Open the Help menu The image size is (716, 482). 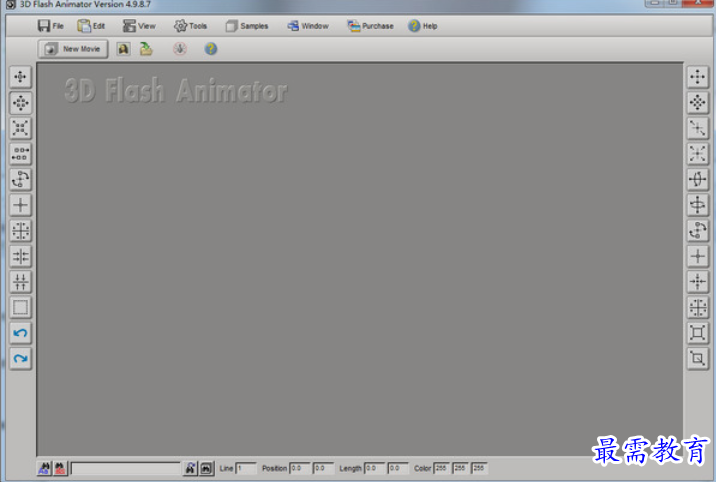(x=423, y=26)
